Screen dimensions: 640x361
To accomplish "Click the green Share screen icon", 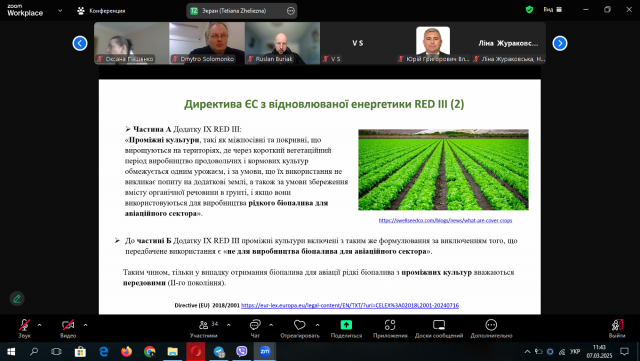I will (x=346, y=325).
